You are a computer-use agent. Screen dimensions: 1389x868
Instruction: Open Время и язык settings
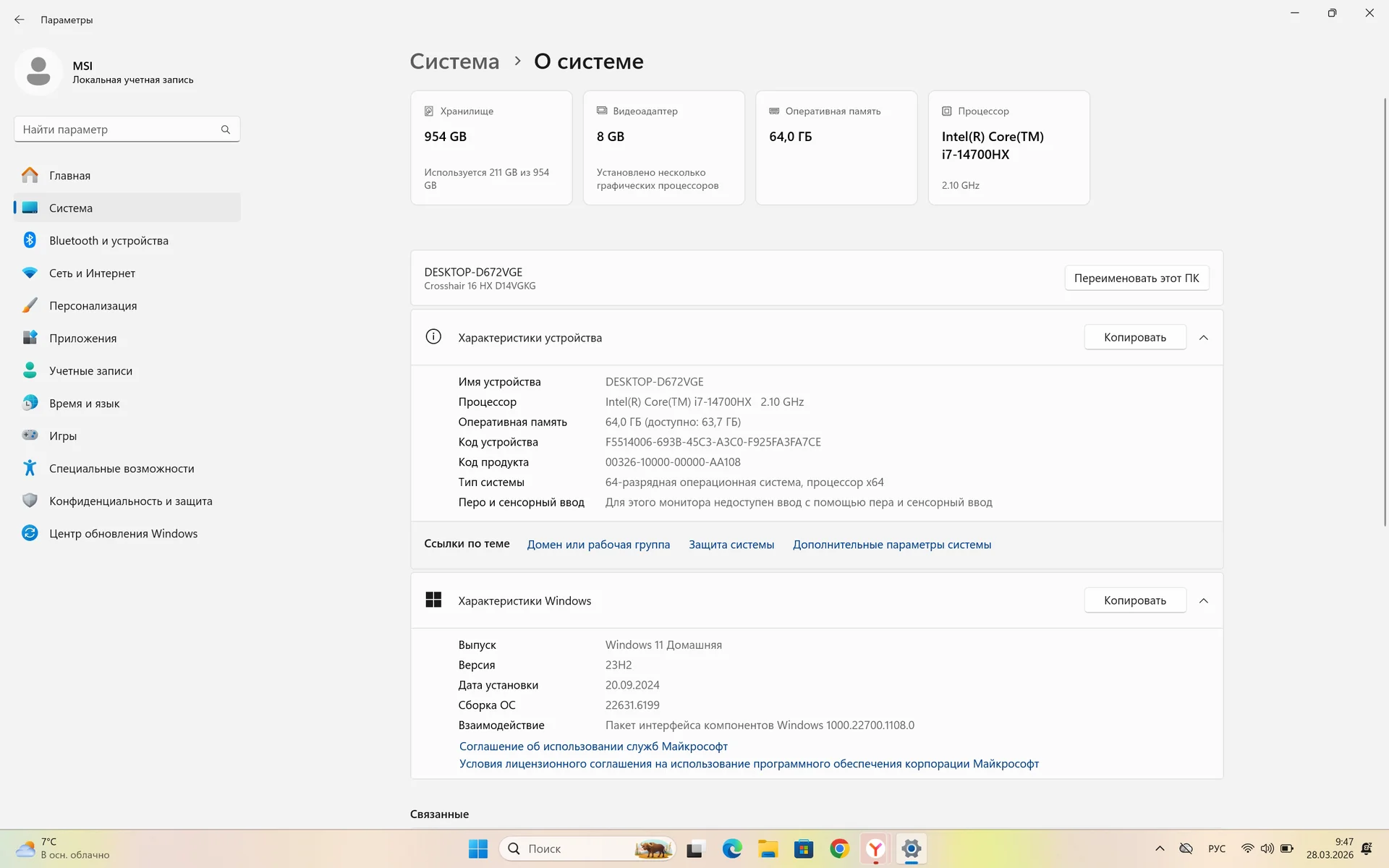coord(127,404)
